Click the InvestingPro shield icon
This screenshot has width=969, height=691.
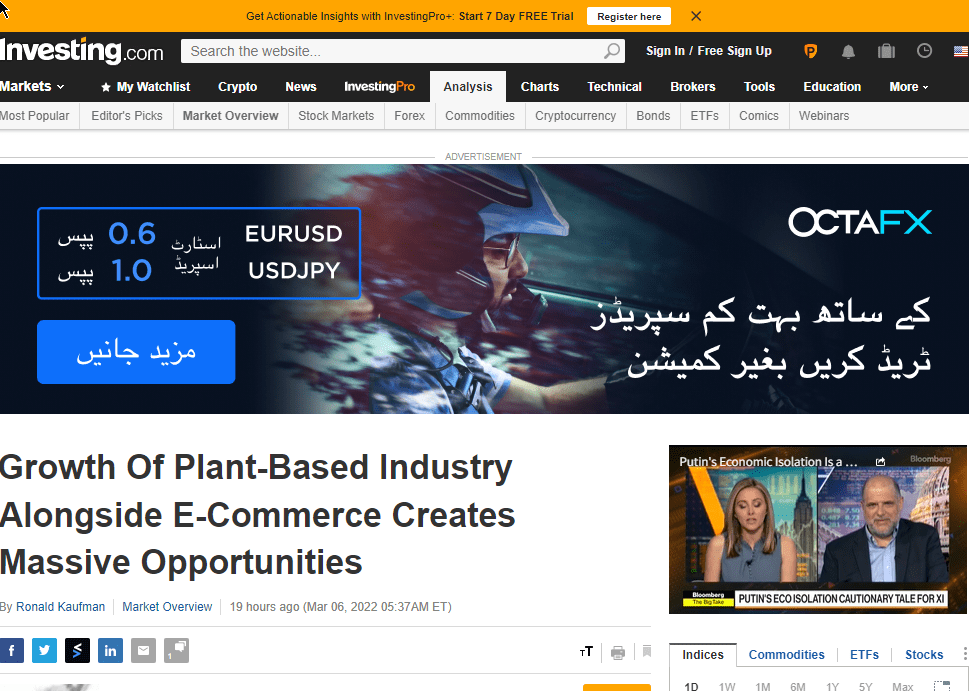point(810,51)
